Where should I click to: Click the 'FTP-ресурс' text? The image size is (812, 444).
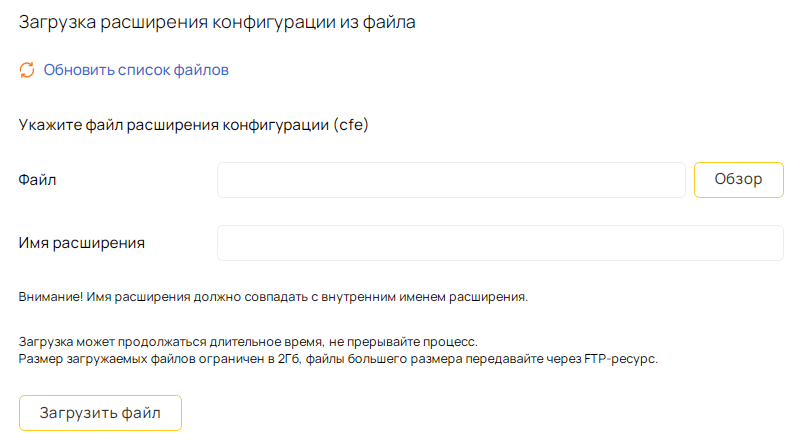(620, 359)
